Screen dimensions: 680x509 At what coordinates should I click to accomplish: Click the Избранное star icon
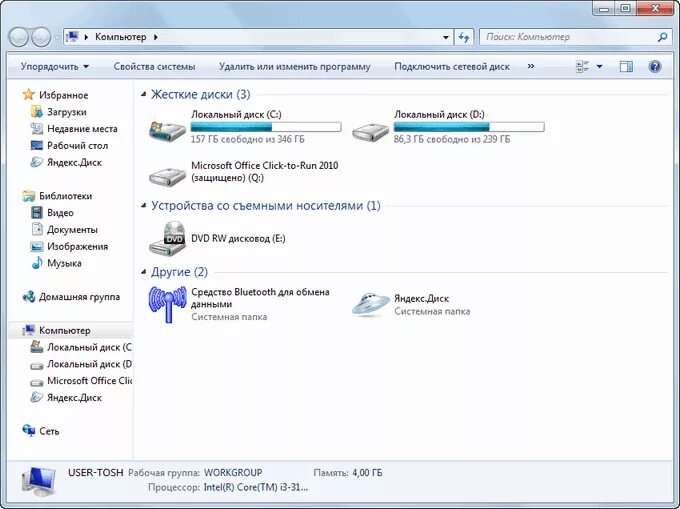(x=29, y=95)
